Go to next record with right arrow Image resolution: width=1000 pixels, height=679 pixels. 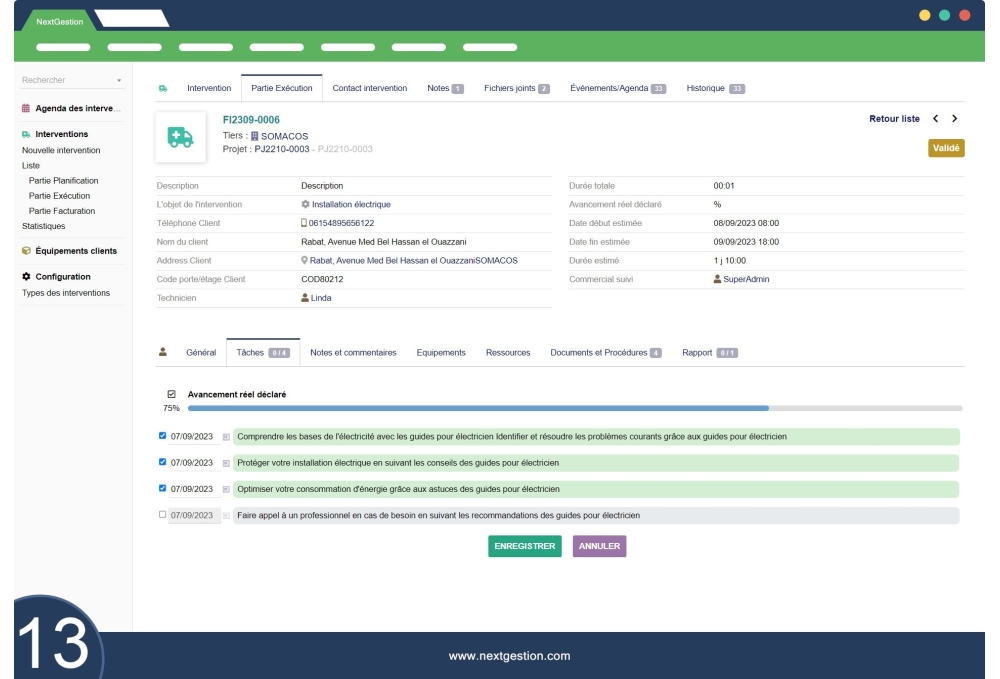point(955,119)
